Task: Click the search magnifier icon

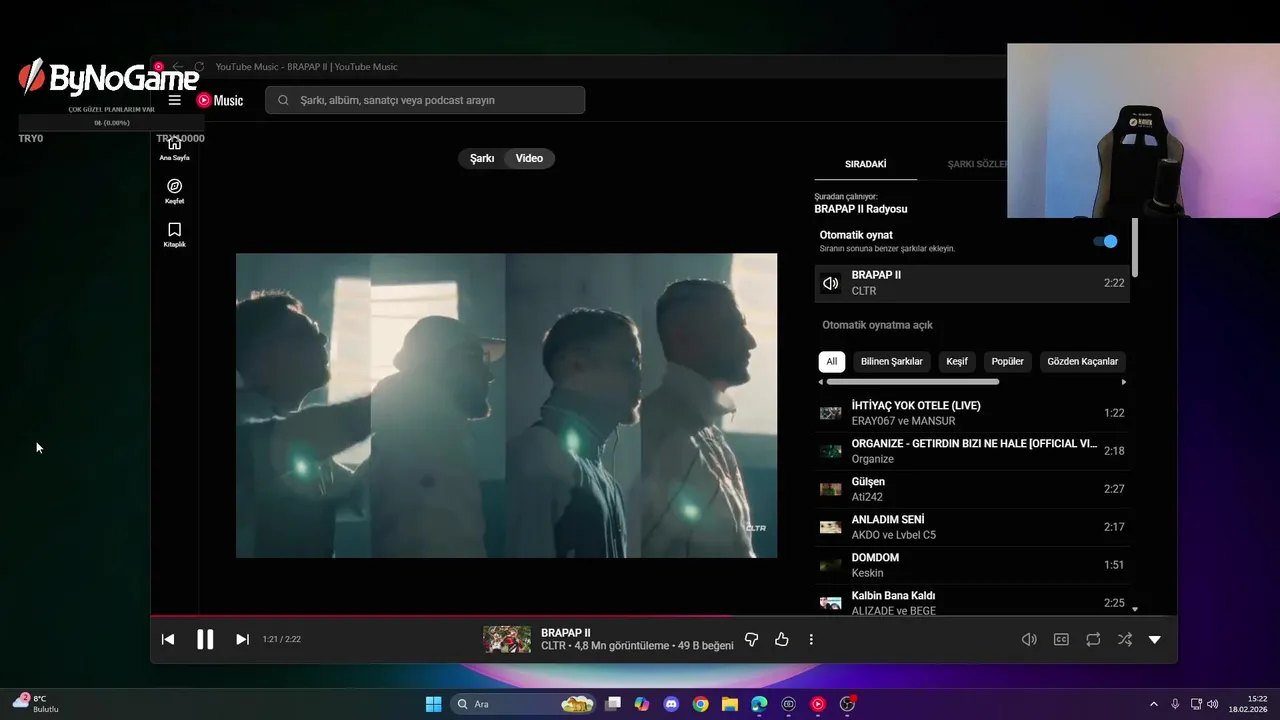Action: tap(283, 100)
